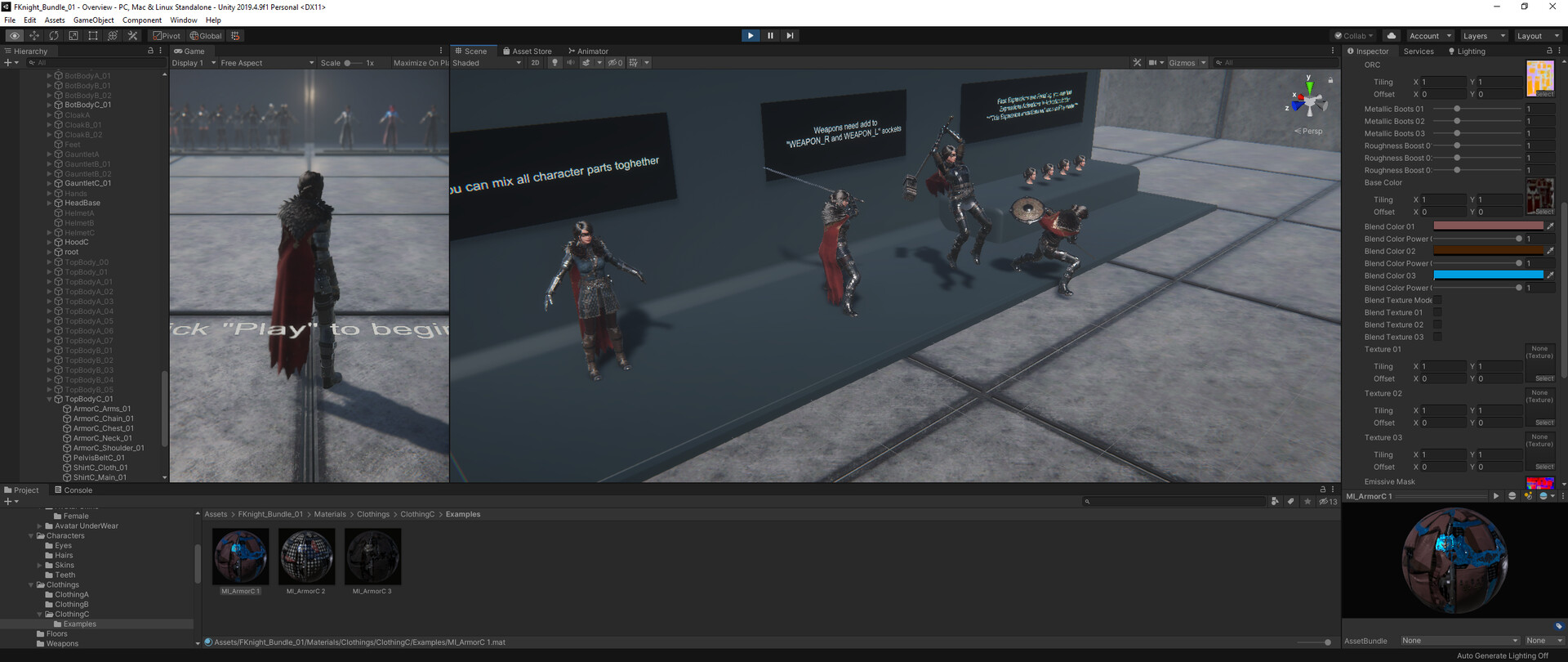Open the Gizmos dropdown
Image resolution: width=1568 pixels, height=662 pixels.
[x=1187, y=63]
